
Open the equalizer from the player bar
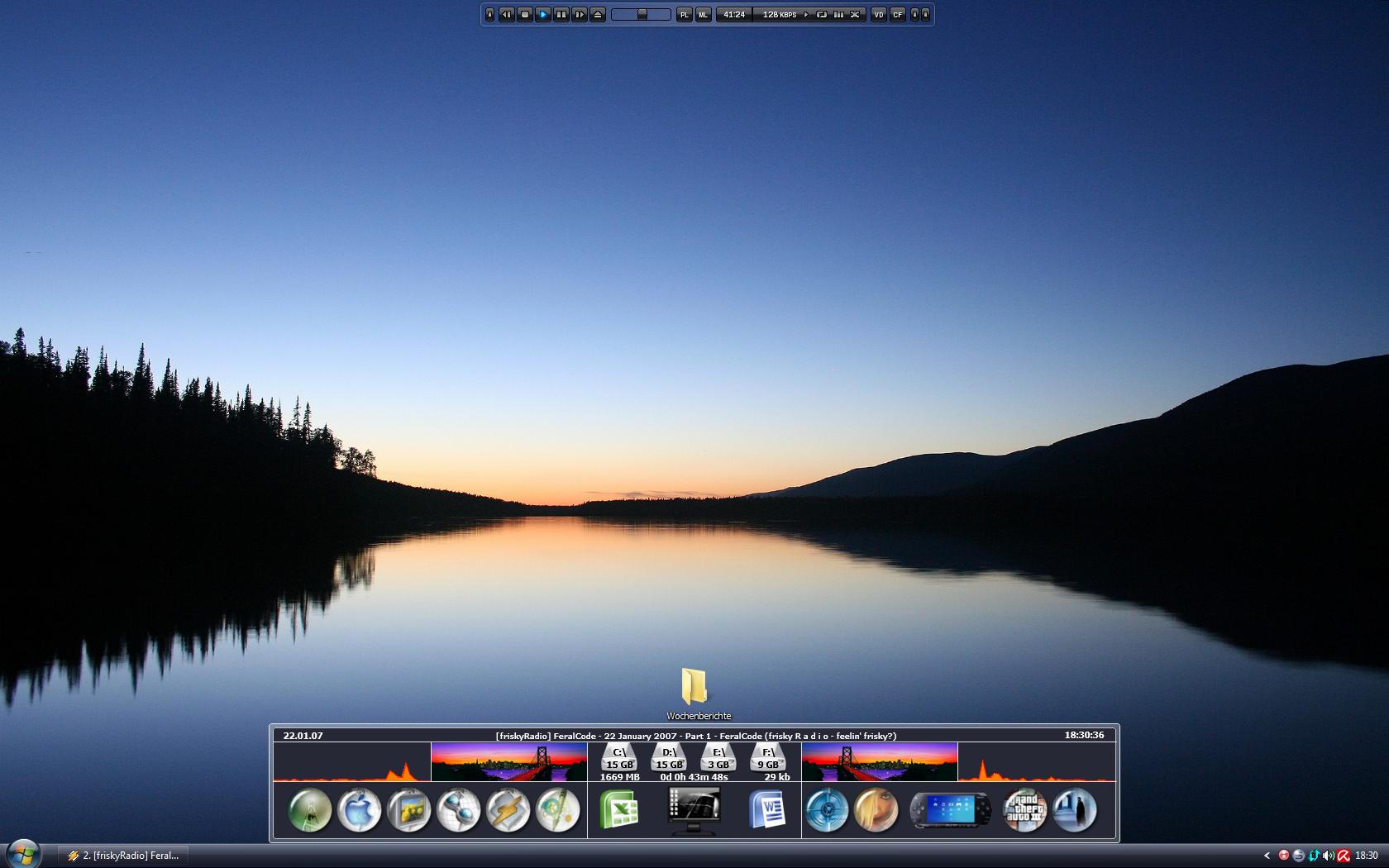coord(838,15)
